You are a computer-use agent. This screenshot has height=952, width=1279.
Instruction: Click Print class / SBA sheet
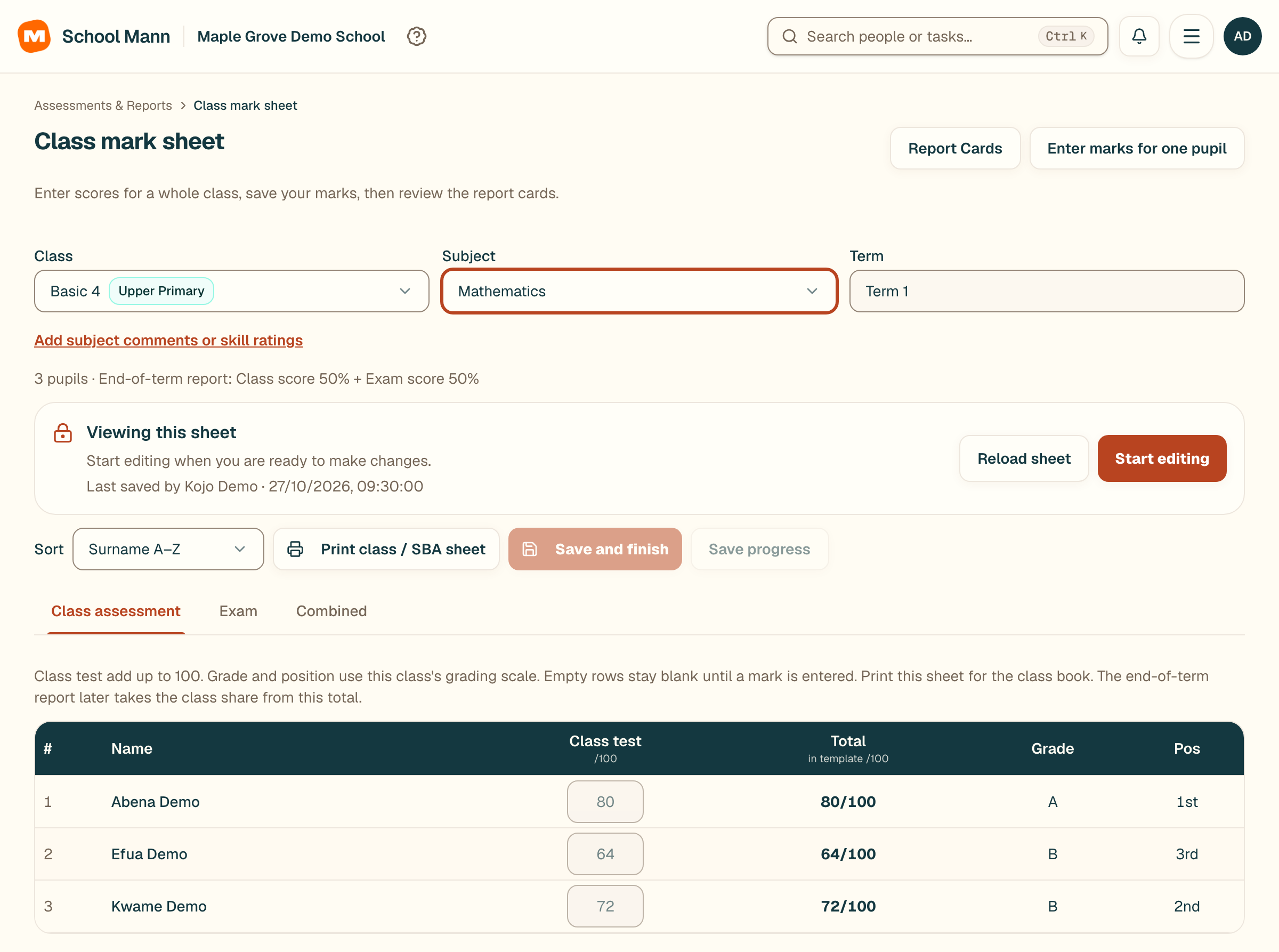tap(386, 549)
